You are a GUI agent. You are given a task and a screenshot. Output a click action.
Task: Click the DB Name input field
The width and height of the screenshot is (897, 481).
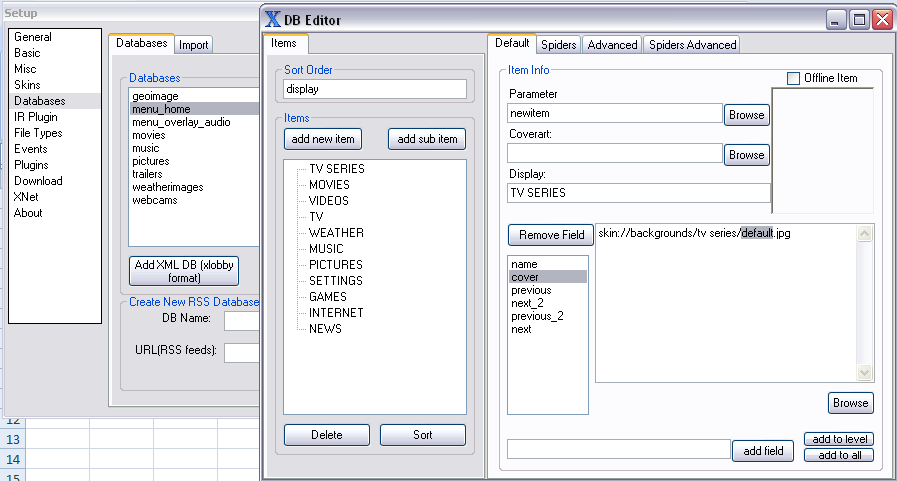pos(241,320)
